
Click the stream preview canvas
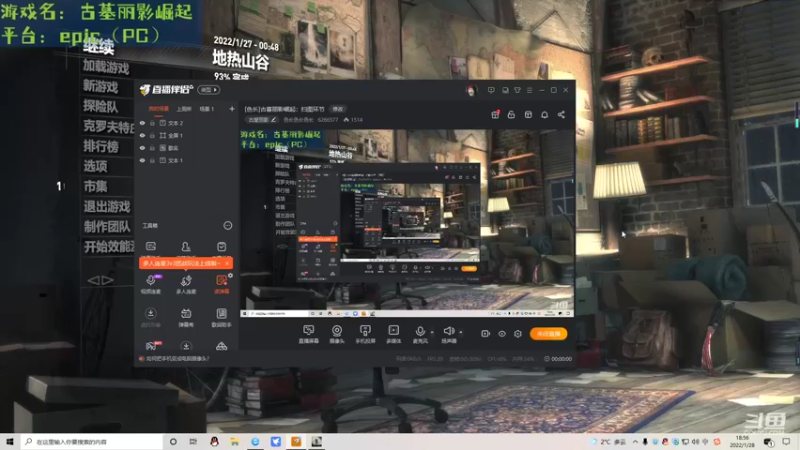point(407,223)
